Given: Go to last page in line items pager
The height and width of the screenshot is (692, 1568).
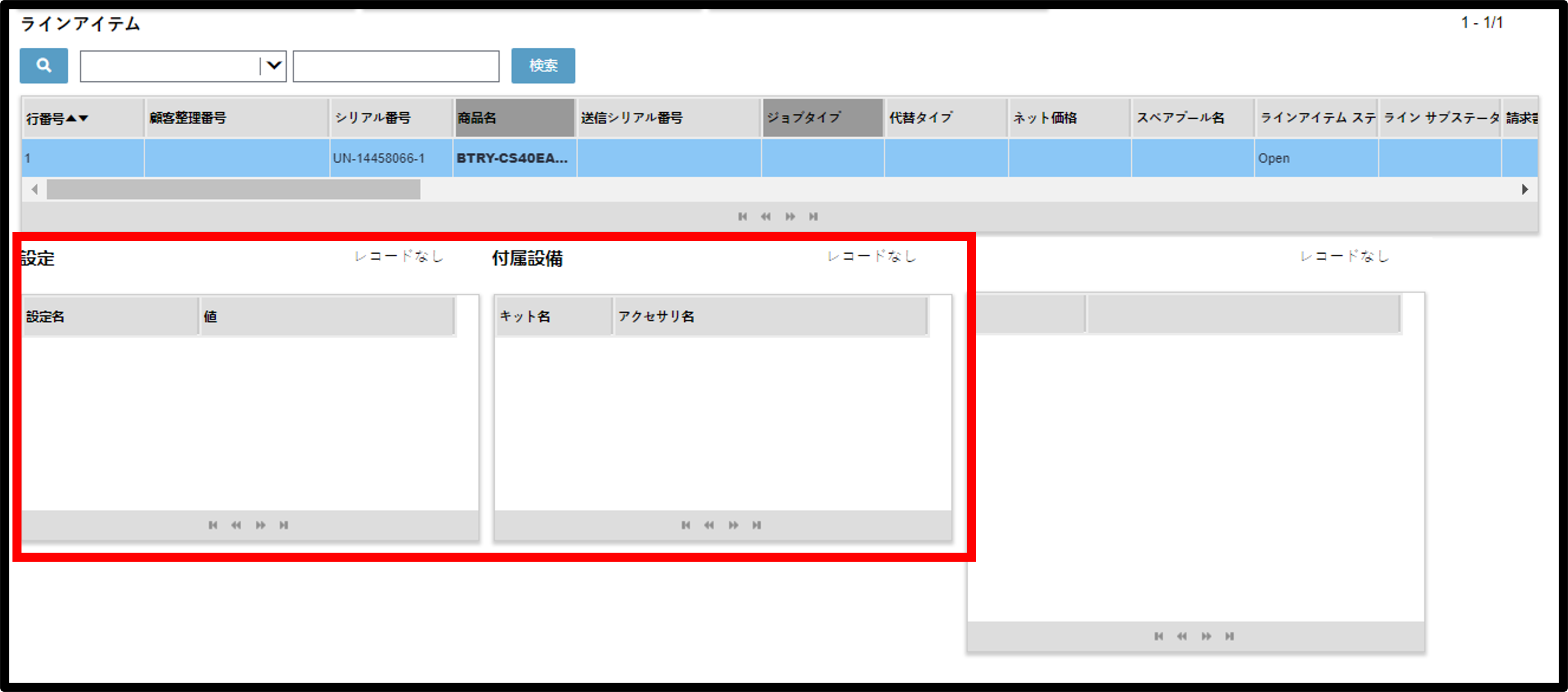Looking at the screenshot, I should click(x=813, y=216).
